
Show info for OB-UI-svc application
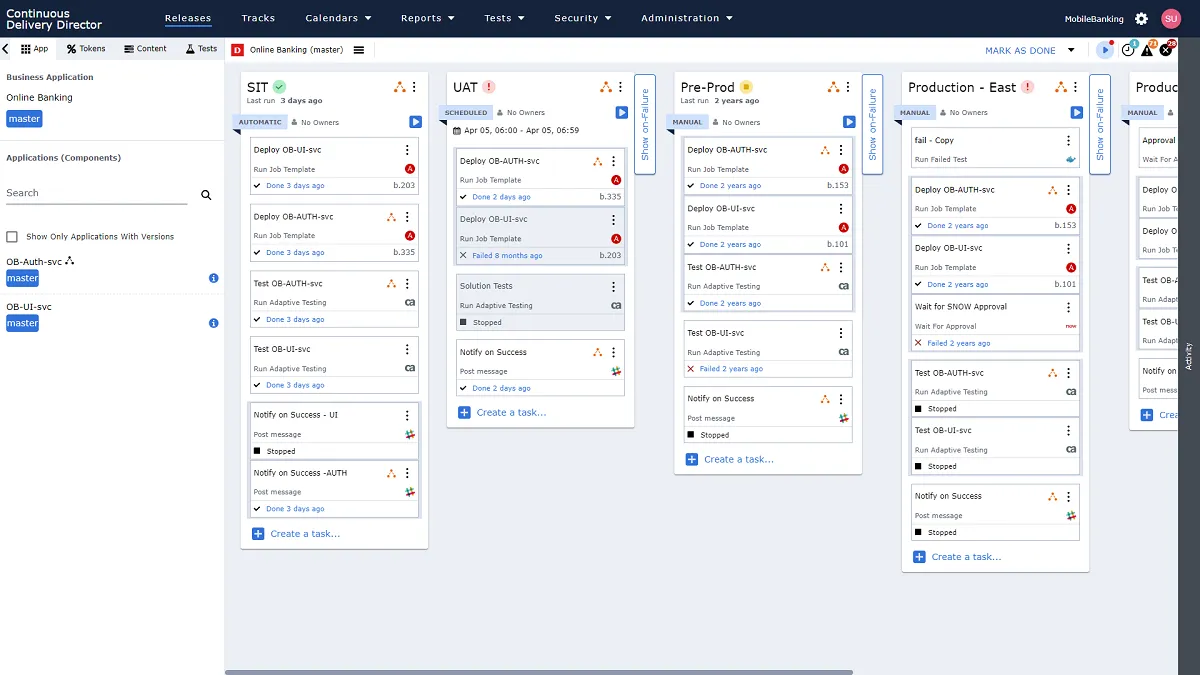[x=214, y=323]
